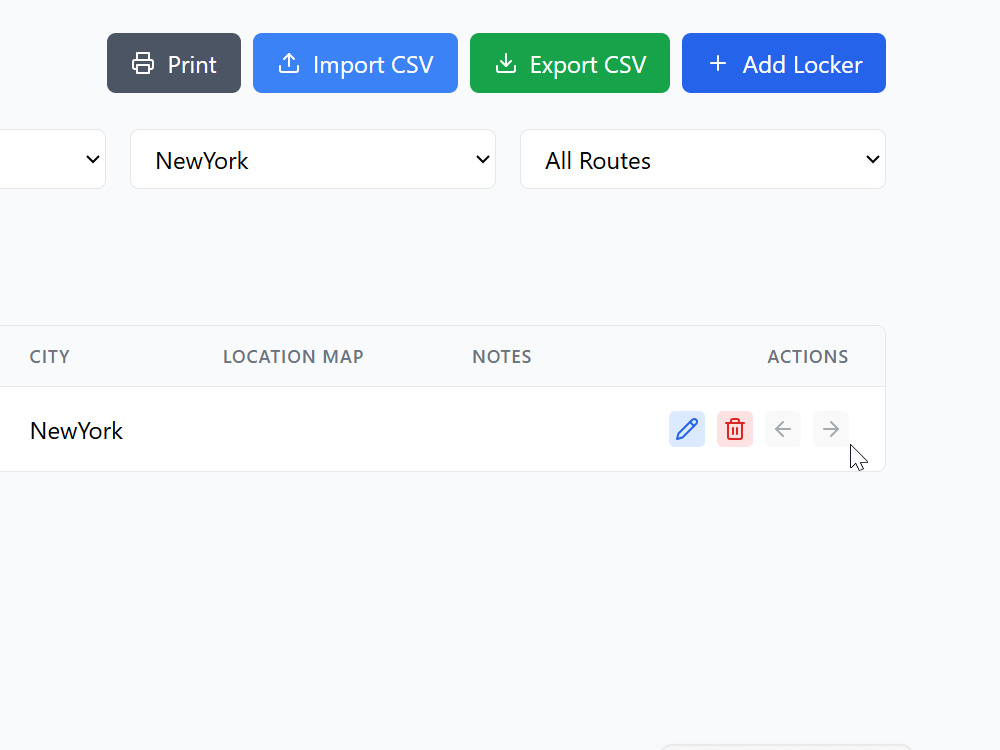Select the NewYork cell in the table
The width and height of the screenshot is (1000, 750).
pos(77,431)
